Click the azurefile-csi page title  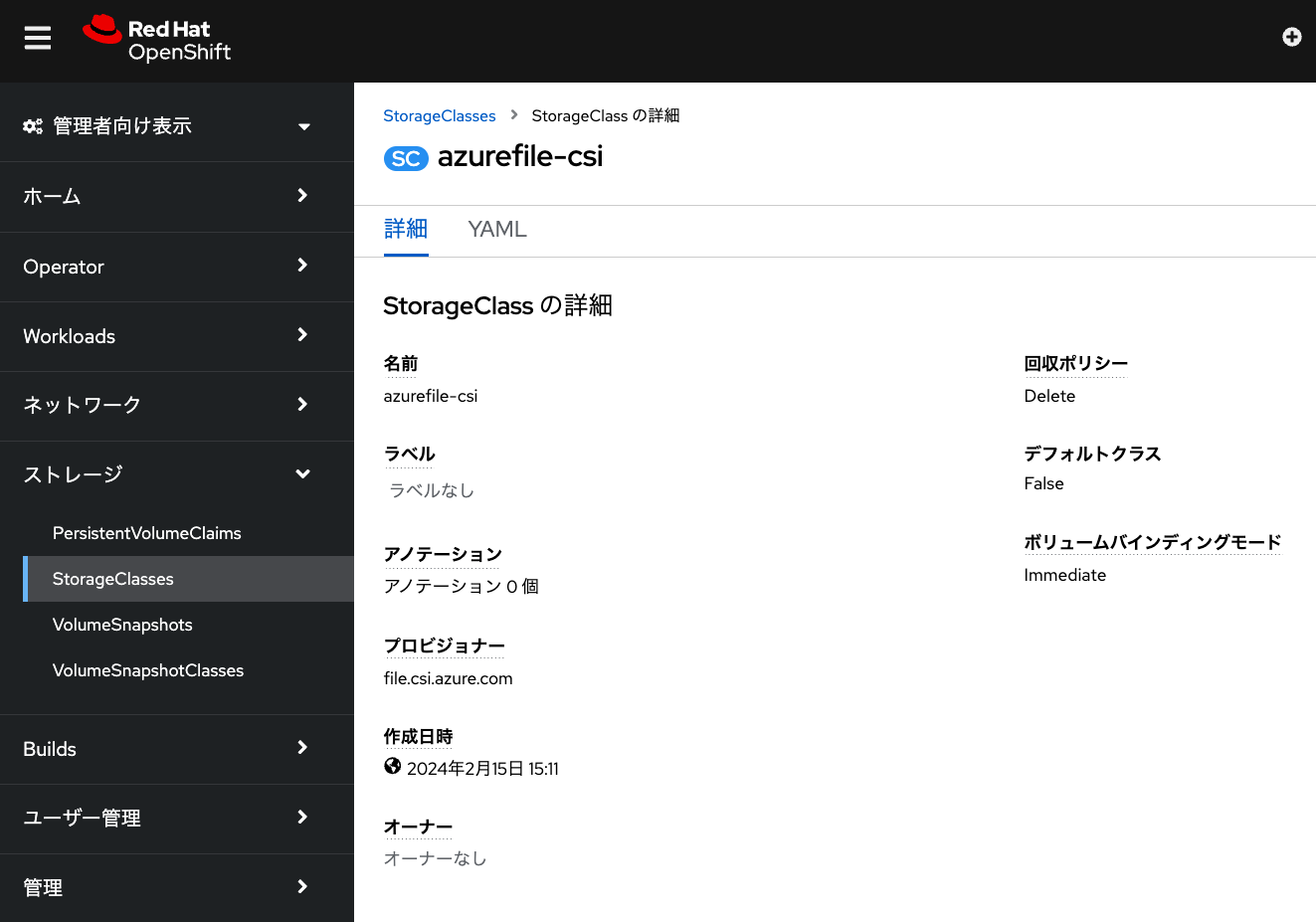pyautogui.click(x=520, y=157)
